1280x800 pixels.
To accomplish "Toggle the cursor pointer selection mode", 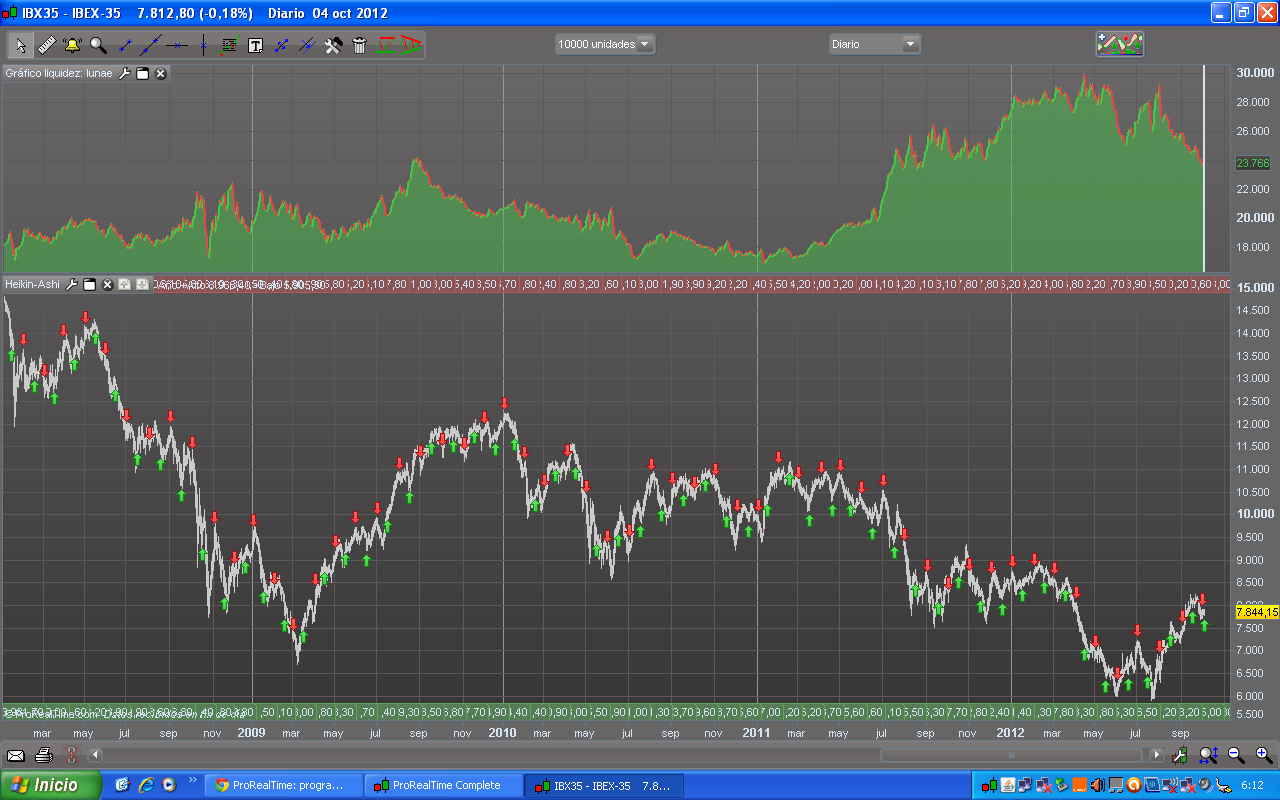I will (21, 45).
